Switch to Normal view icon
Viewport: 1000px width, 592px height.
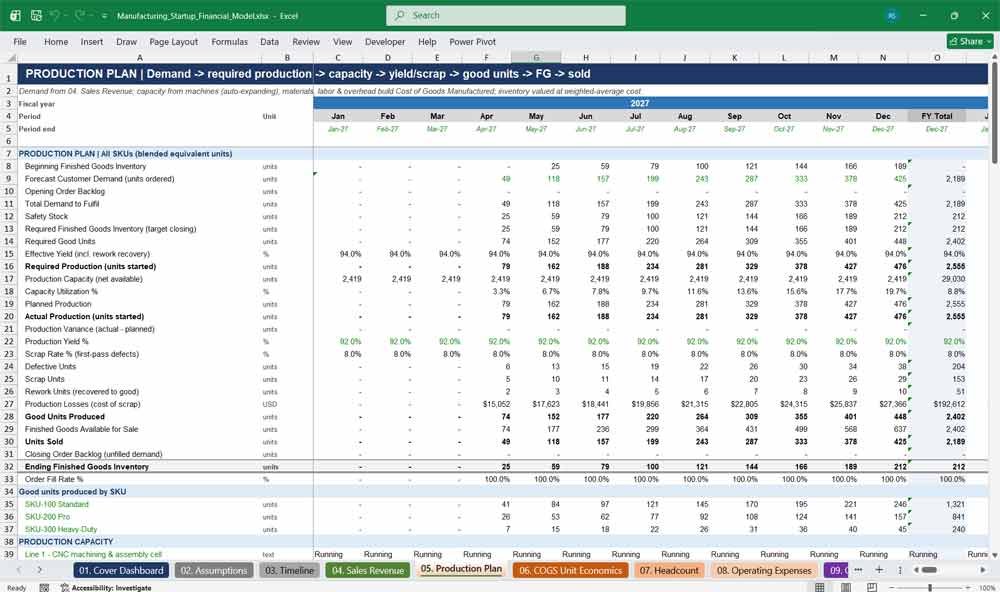tap(820, 587)
